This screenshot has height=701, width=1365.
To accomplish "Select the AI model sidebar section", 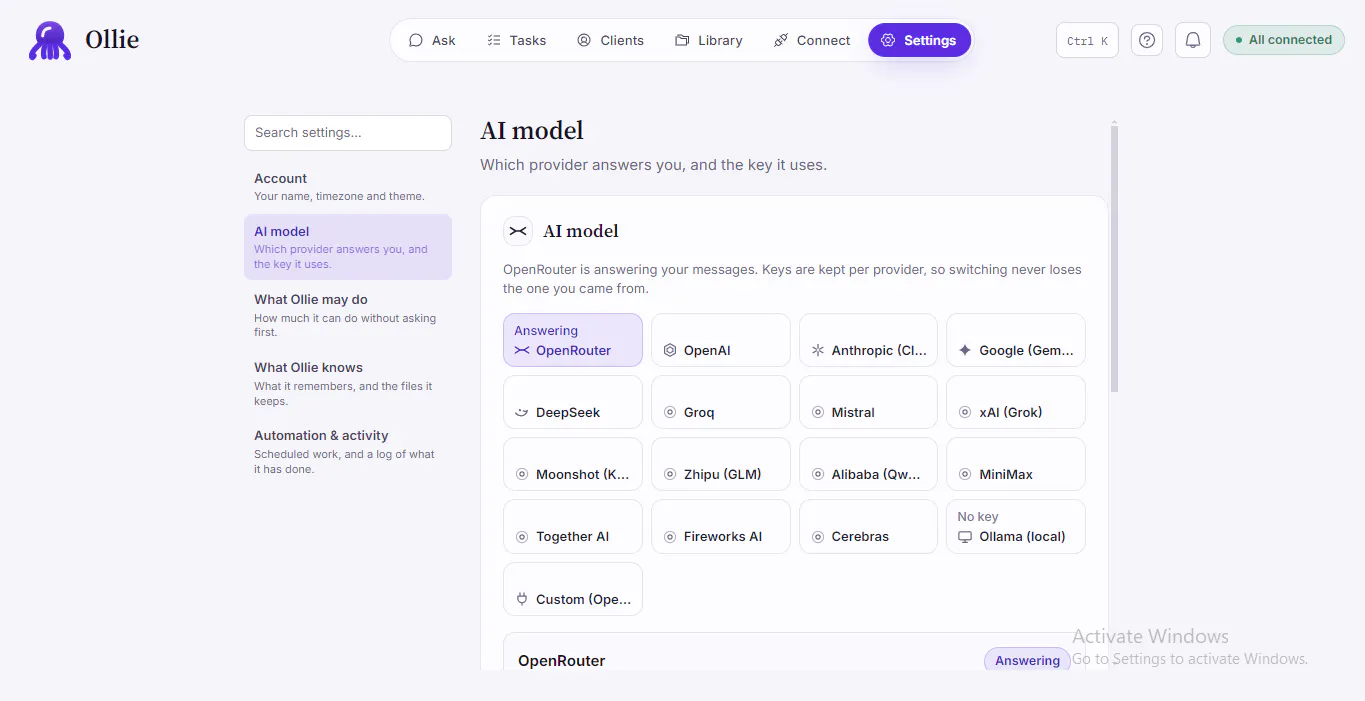I will (x=348, y=247).
